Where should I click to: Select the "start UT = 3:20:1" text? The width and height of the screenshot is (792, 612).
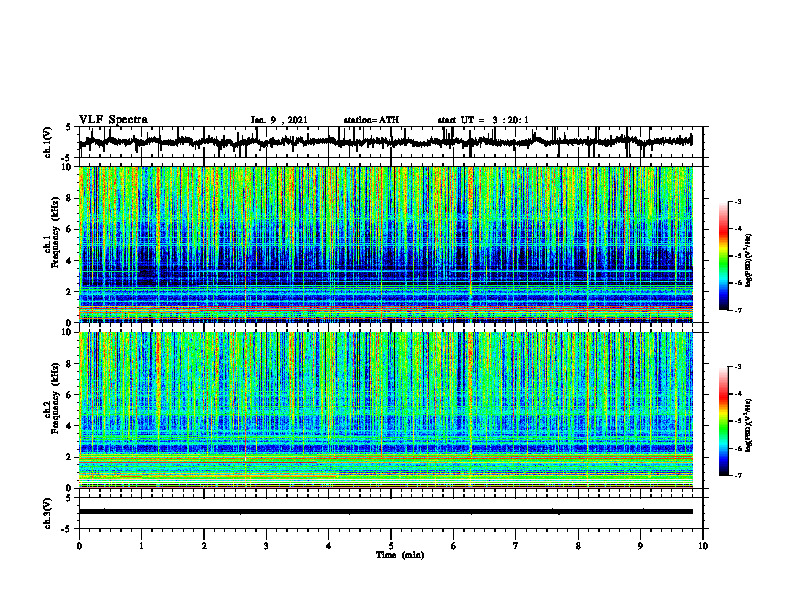point(483,120)
